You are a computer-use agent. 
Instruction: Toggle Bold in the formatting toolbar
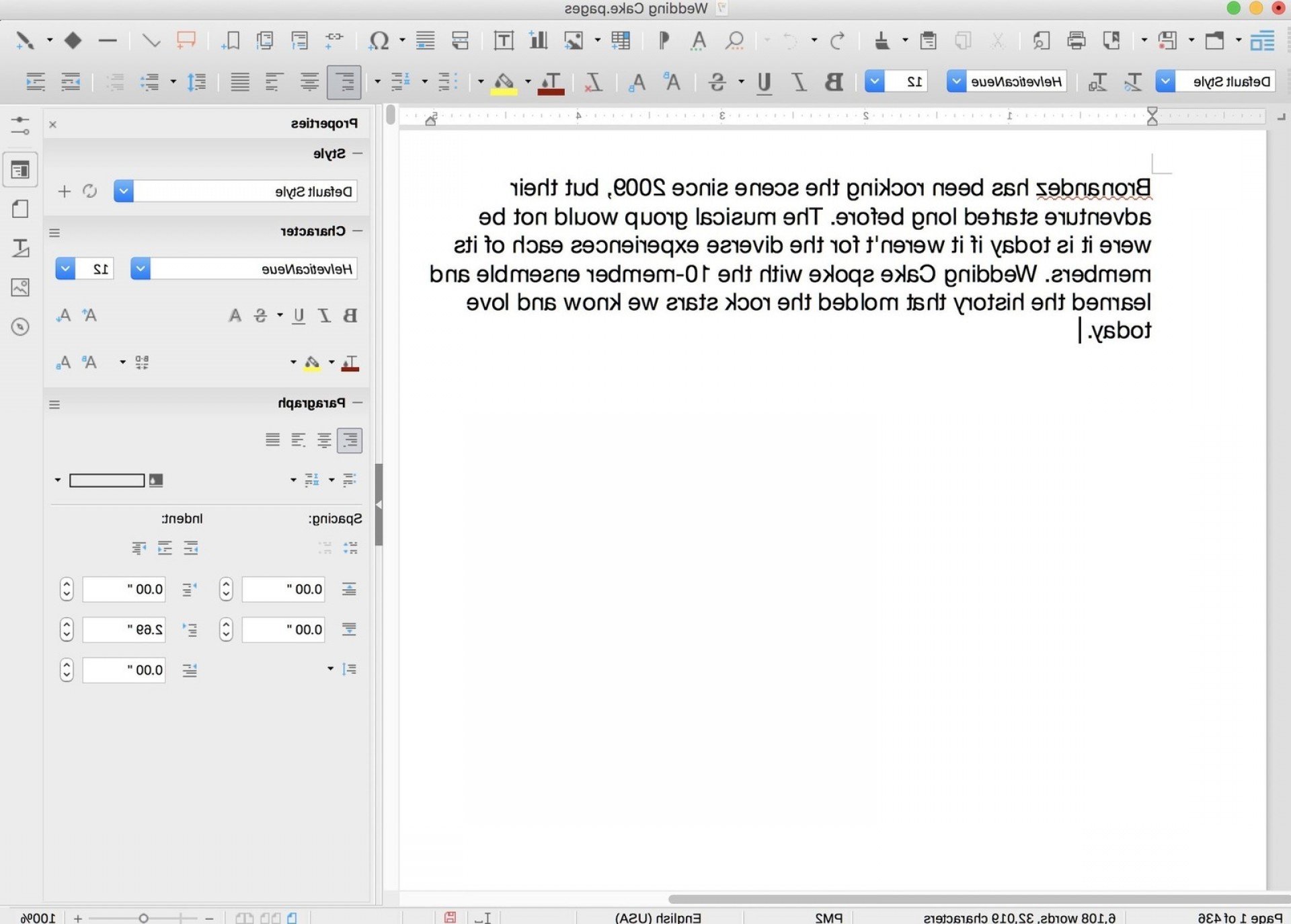pyautogui.click(x=834, y=82)
